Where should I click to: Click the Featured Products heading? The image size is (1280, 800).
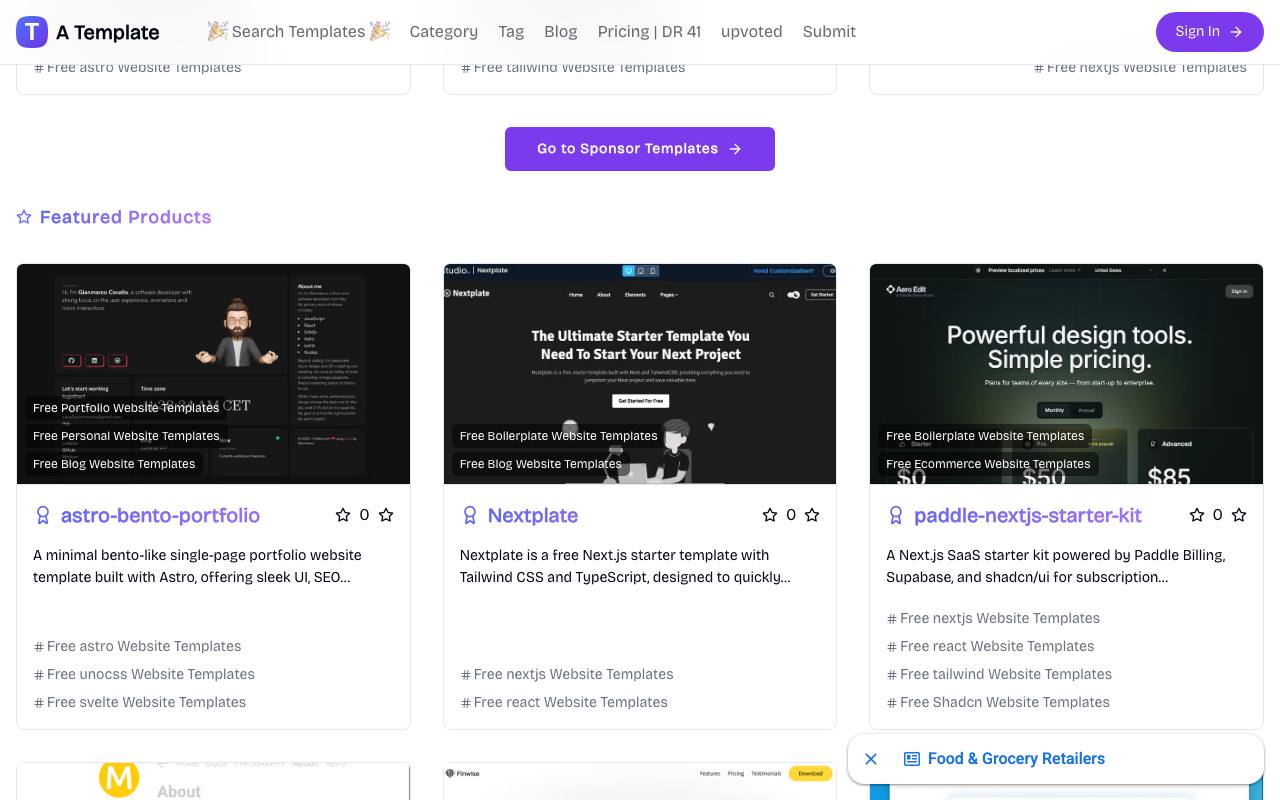pos(126,217)
